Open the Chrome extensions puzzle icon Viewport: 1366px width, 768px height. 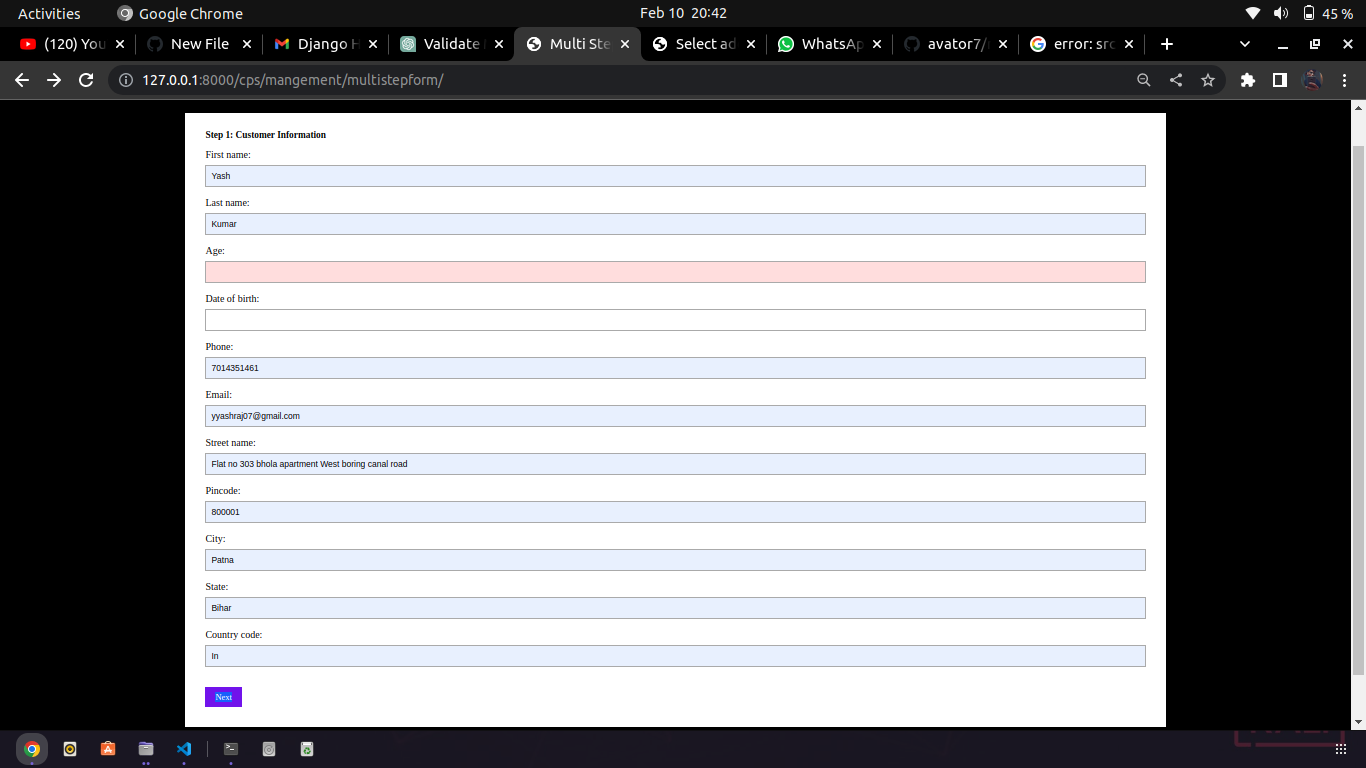pyautogui.click(x=1248, y=80)
